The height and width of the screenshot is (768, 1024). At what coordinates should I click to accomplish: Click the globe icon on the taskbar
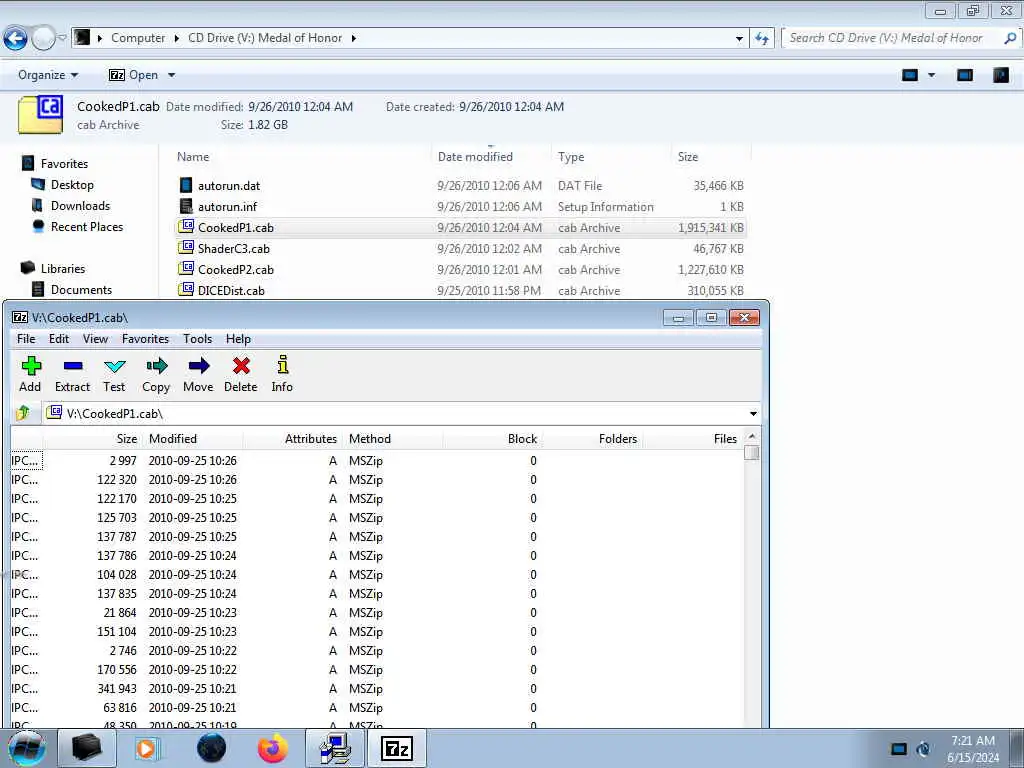point(211,748)
